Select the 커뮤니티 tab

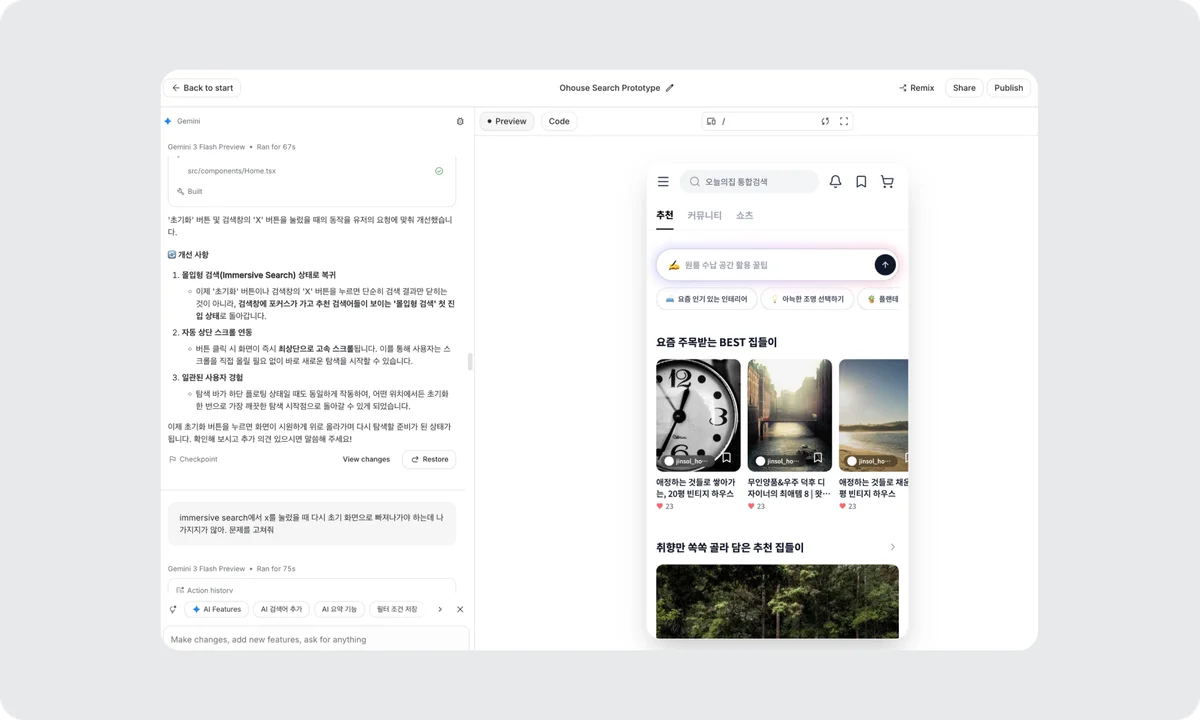coord(704,216)
